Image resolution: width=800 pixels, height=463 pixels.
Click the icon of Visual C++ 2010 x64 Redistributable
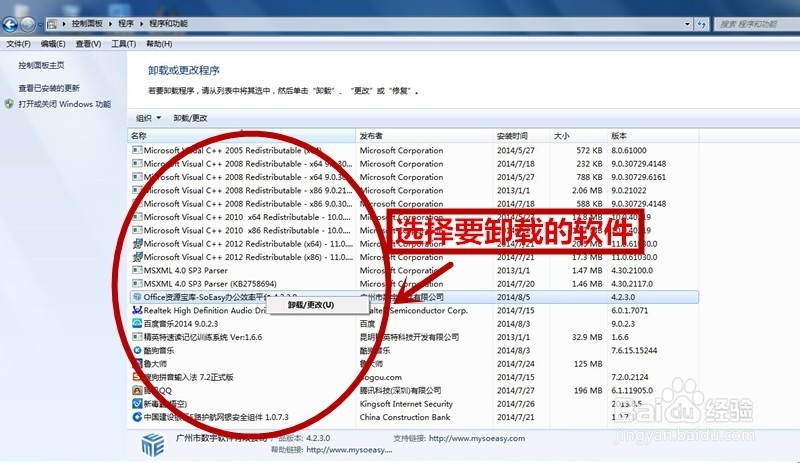137,217
